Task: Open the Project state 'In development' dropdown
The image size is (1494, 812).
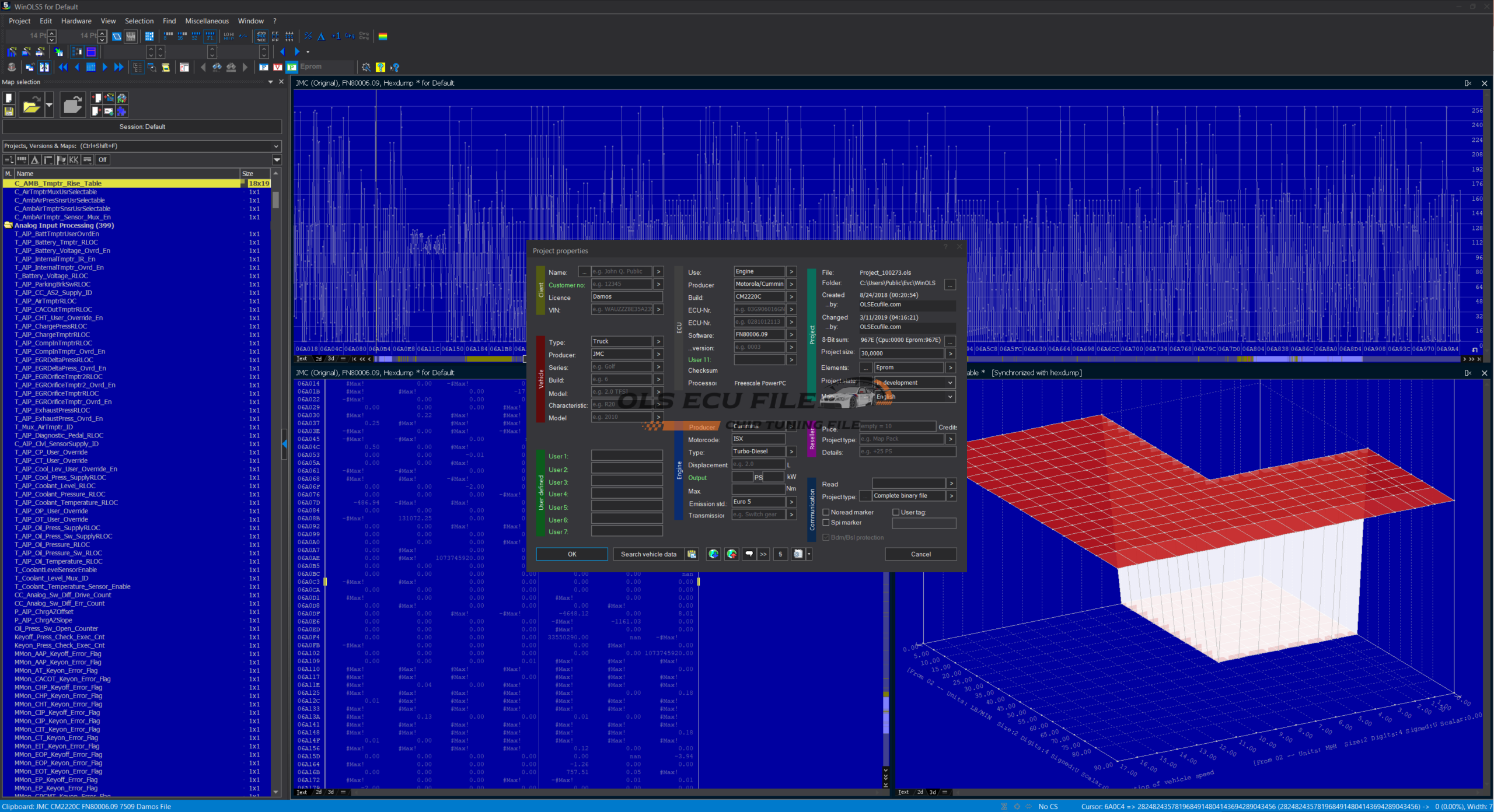Action: coord(950,383)
